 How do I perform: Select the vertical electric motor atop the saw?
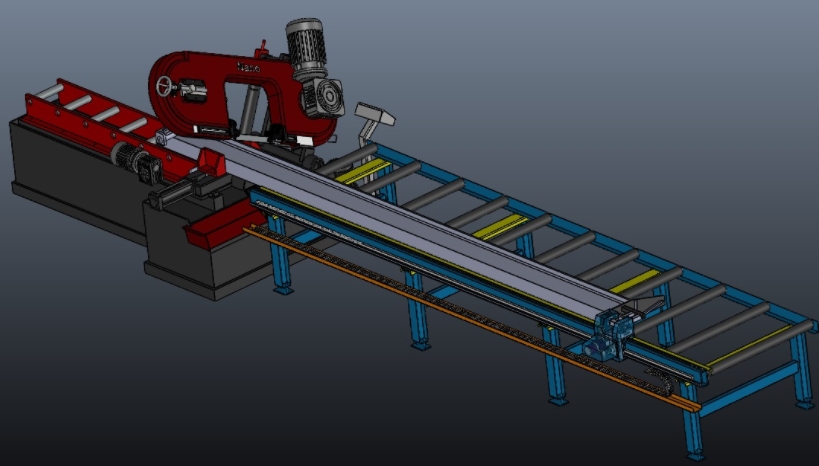[307, 49]
